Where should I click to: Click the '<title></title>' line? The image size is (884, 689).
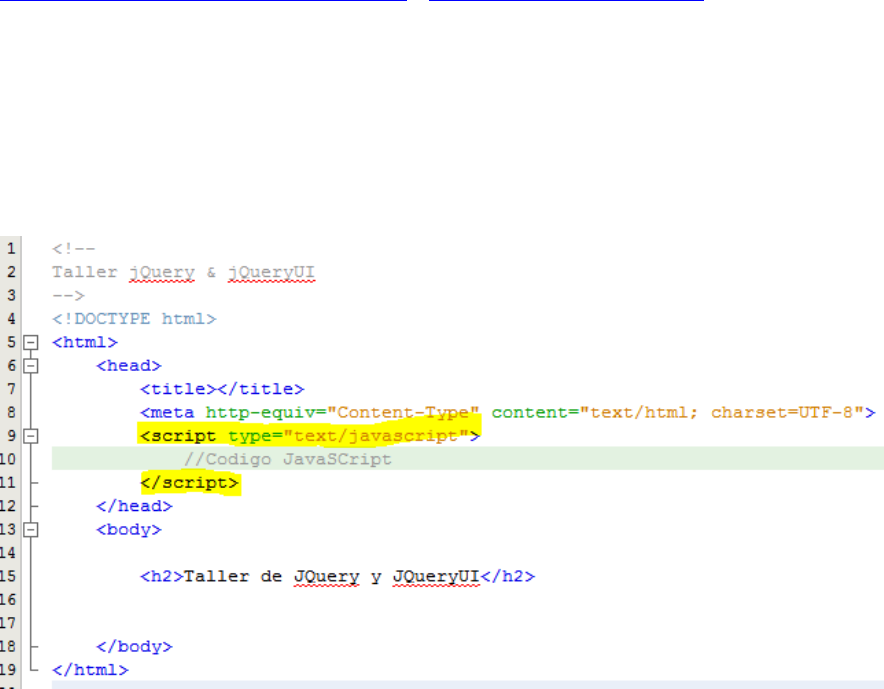[x=222, y=389]
